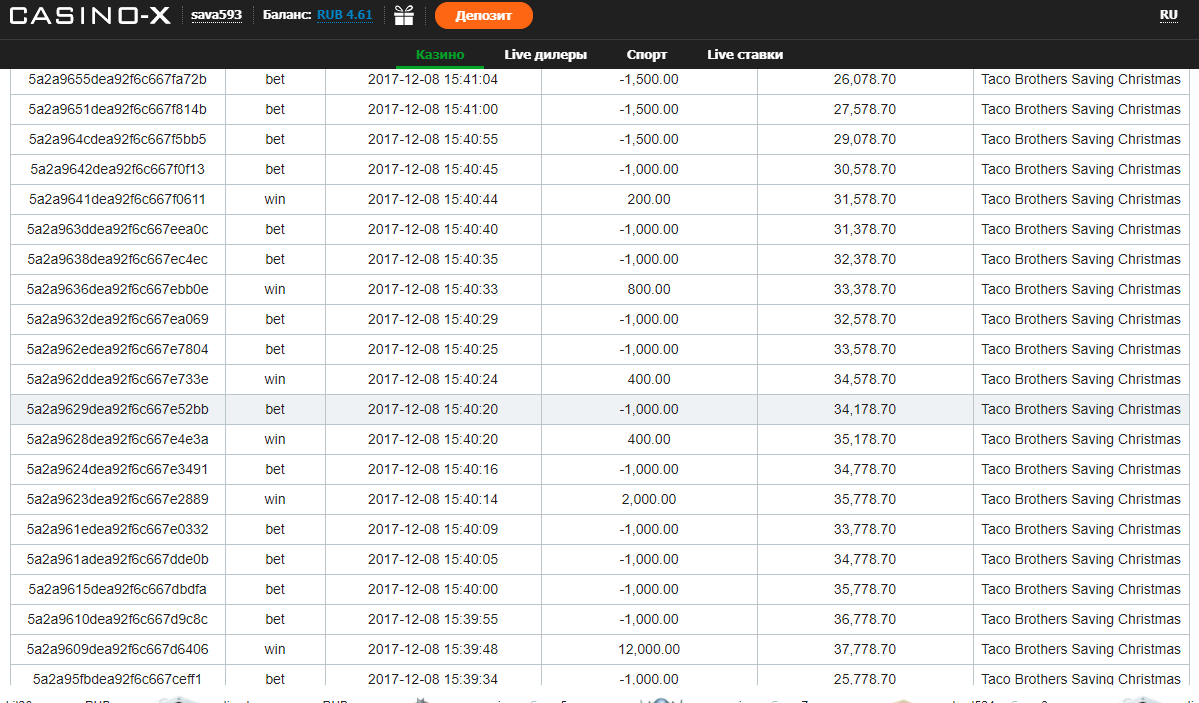
Task: Click timestamp 2017-12-08 15:40:33
Action: tap(433, 289)
